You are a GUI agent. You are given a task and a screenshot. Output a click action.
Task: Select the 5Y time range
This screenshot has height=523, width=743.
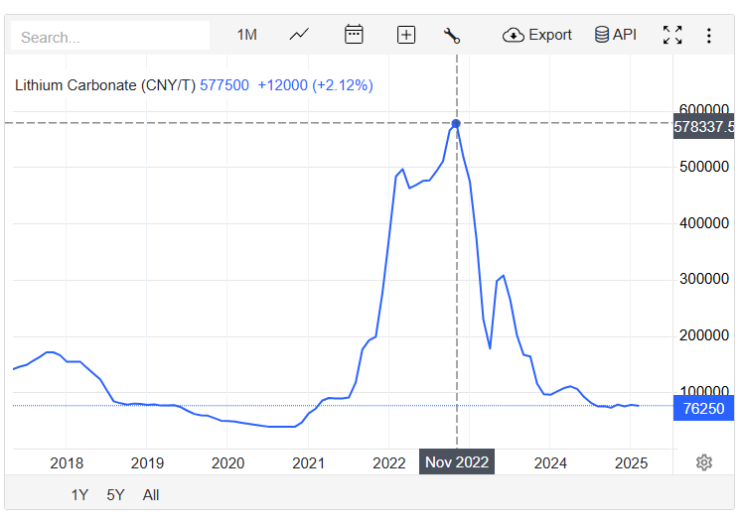pos(115,495)
